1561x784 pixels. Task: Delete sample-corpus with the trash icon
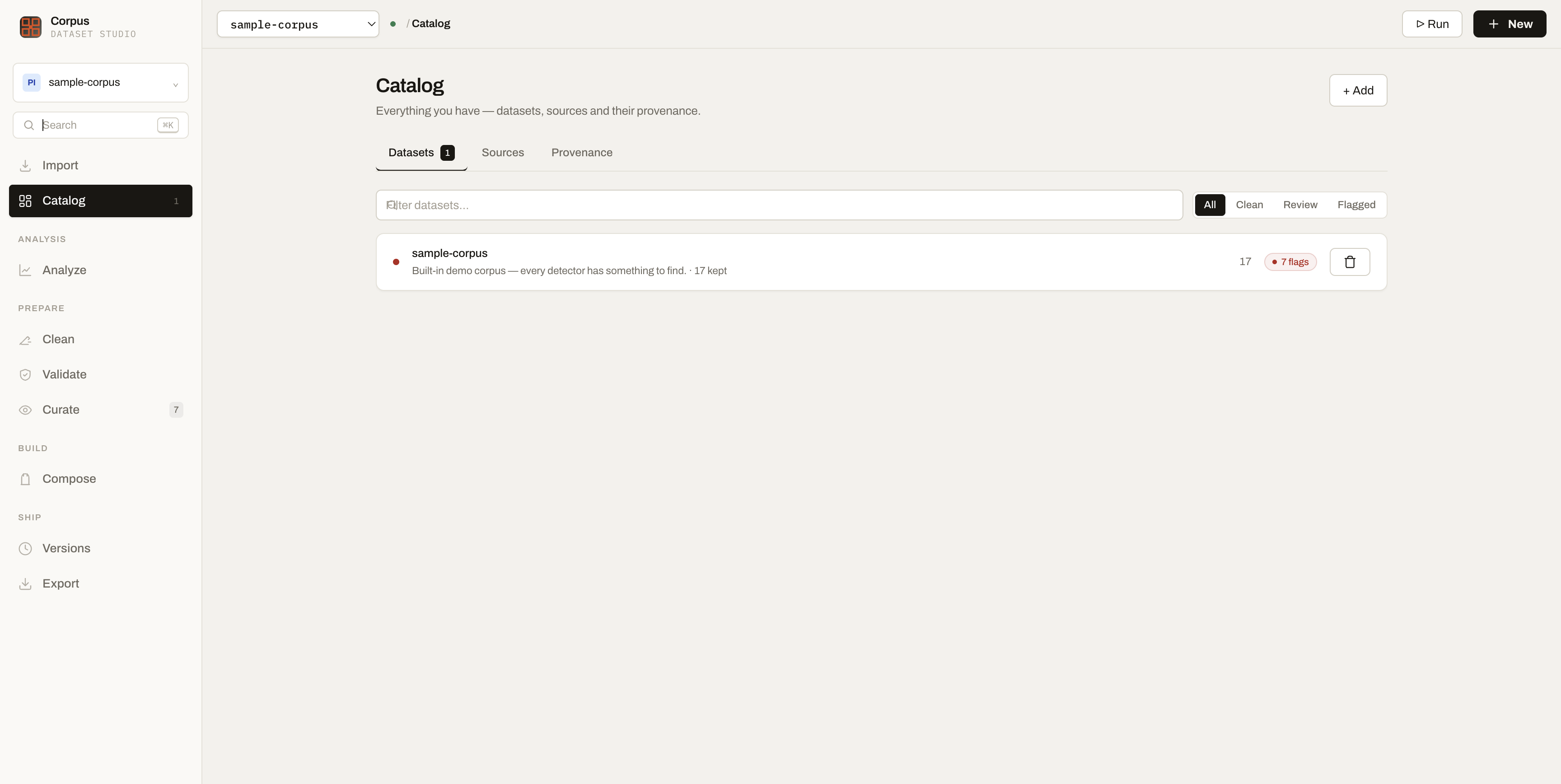[x=1350, y=262]
